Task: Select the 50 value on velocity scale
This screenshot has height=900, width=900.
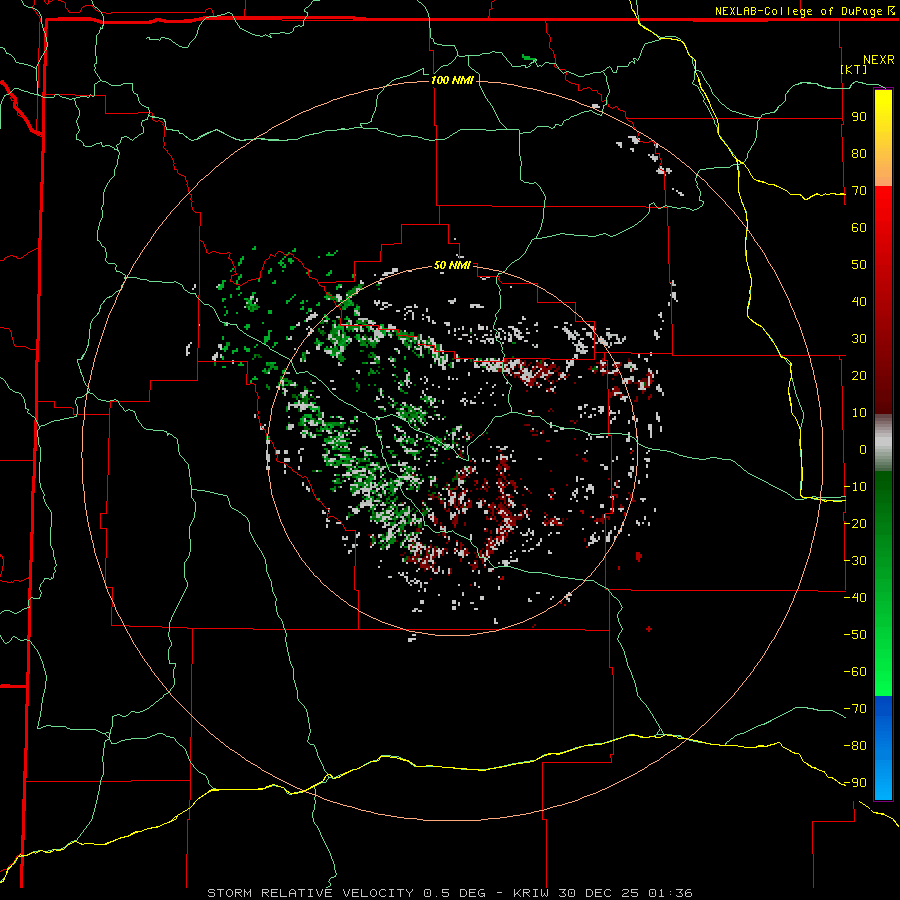Action: (859, 265)
